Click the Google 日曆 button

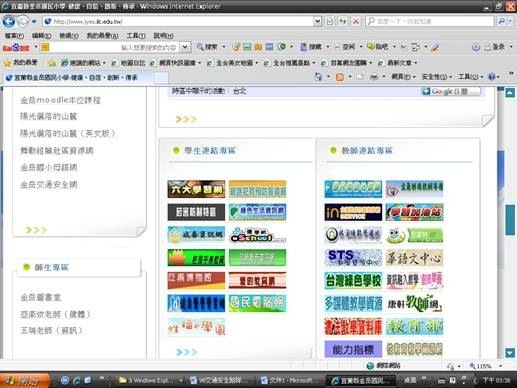pos(451,91)
